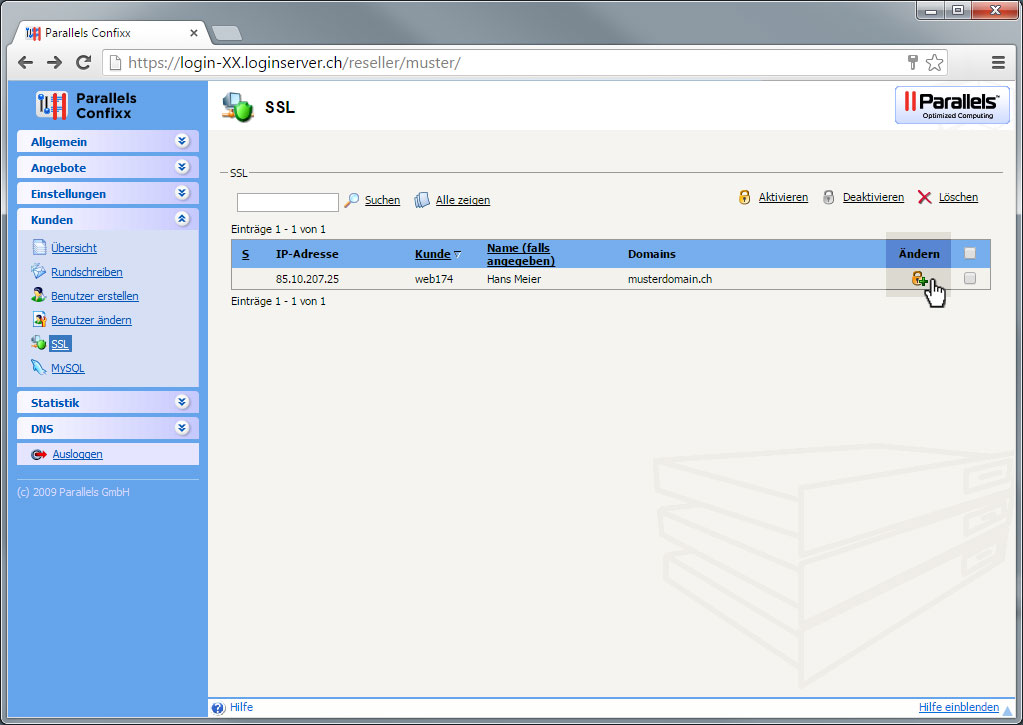
Task: Click the MySQL dolphin icon
Action: click(x=38, y=367)
